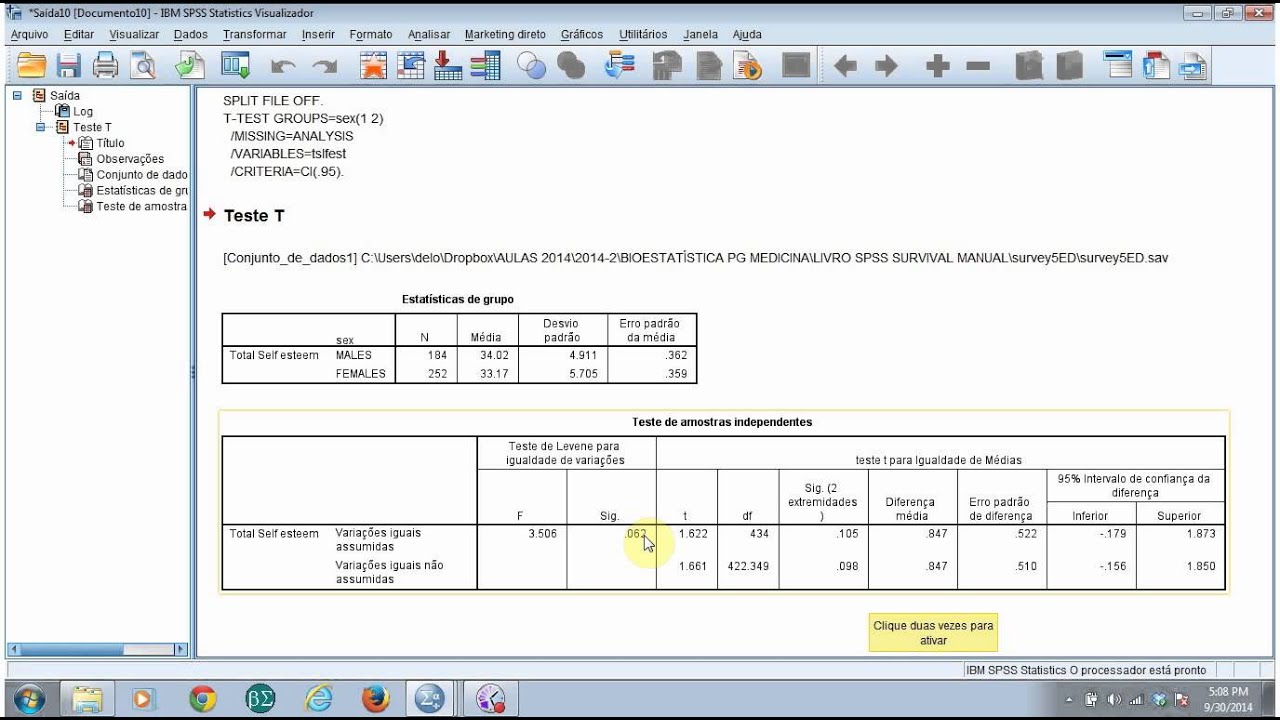The width and height of the screenshot is (1280, 720).
Task: Open the recall recent dialogs icon
Action: [236, 66]
